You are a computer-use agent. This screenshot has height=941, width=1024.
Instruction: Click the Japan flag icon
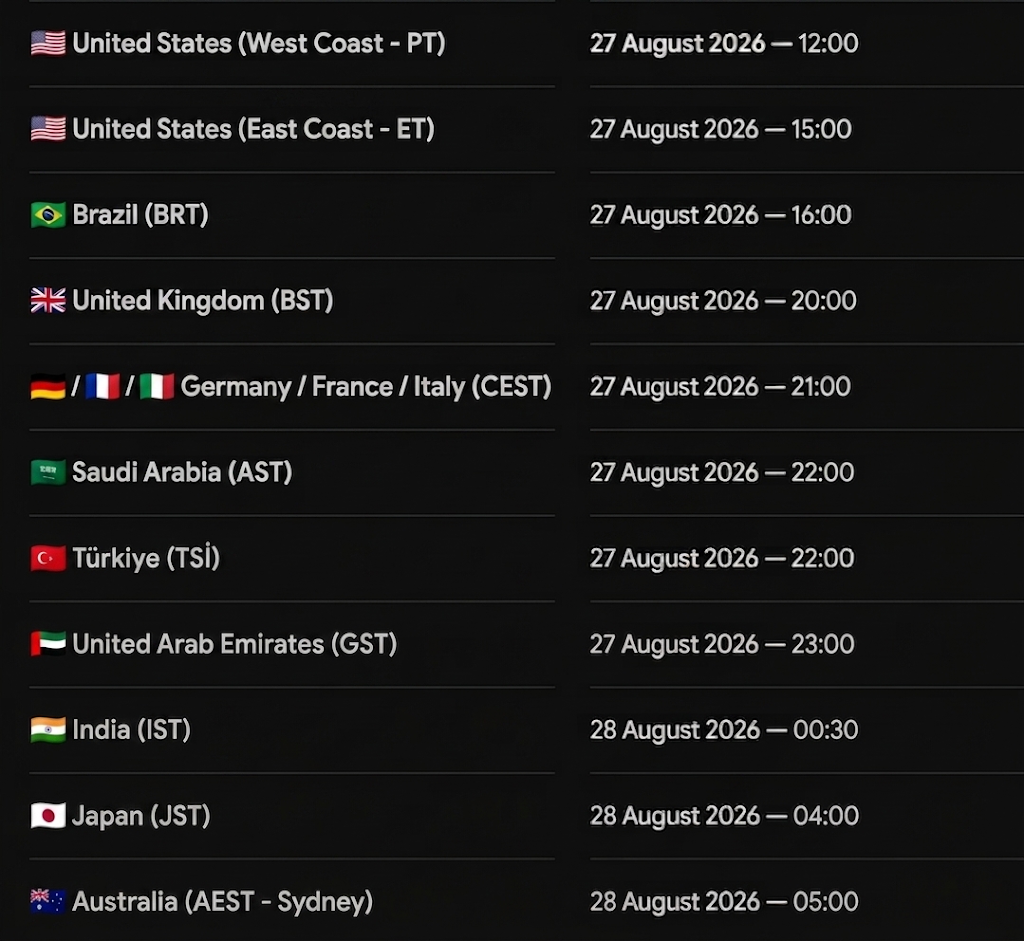point(48,816)
